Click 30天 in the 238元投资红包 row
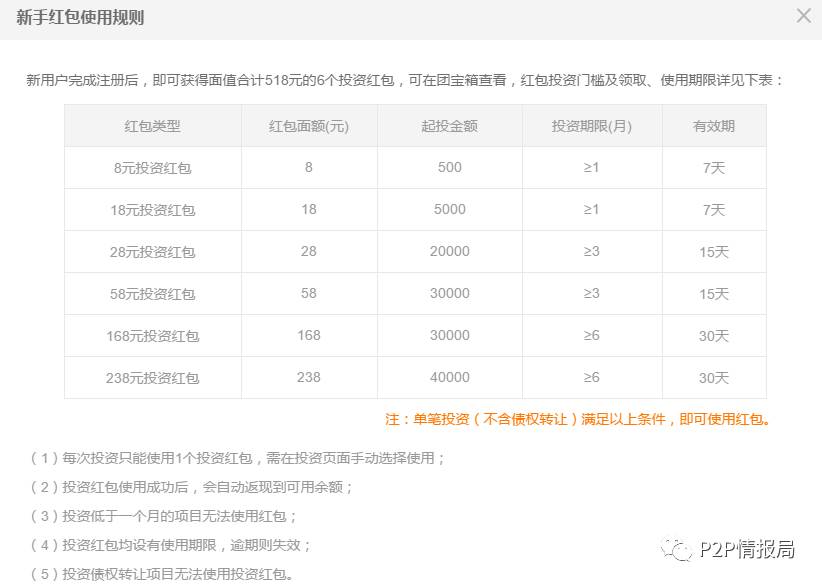 714,377
